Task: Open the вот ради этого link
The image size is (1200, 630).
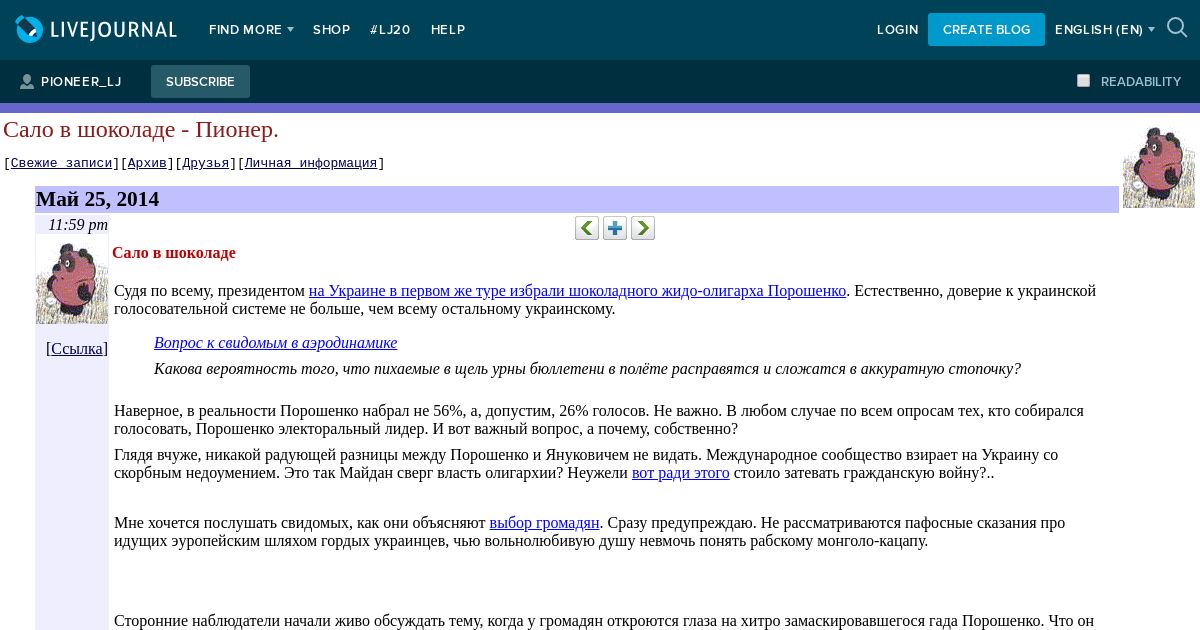Action: pos(681,473)
